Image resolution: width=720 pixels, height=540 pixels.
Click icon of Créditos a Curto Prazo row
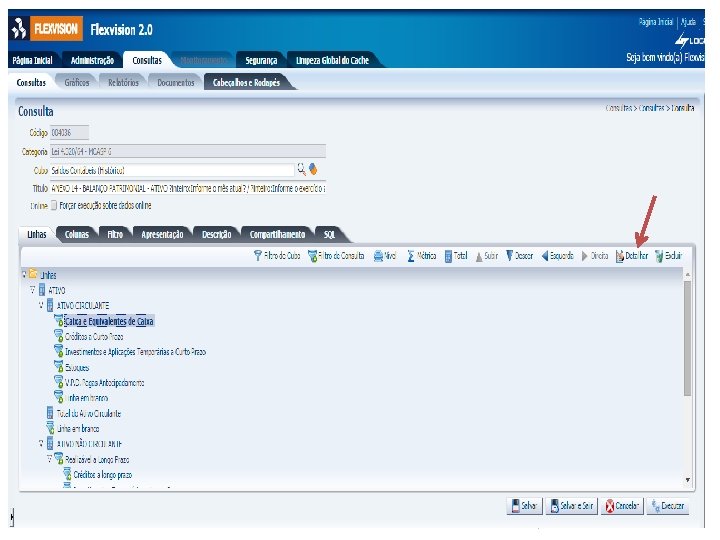coord(58,336)
